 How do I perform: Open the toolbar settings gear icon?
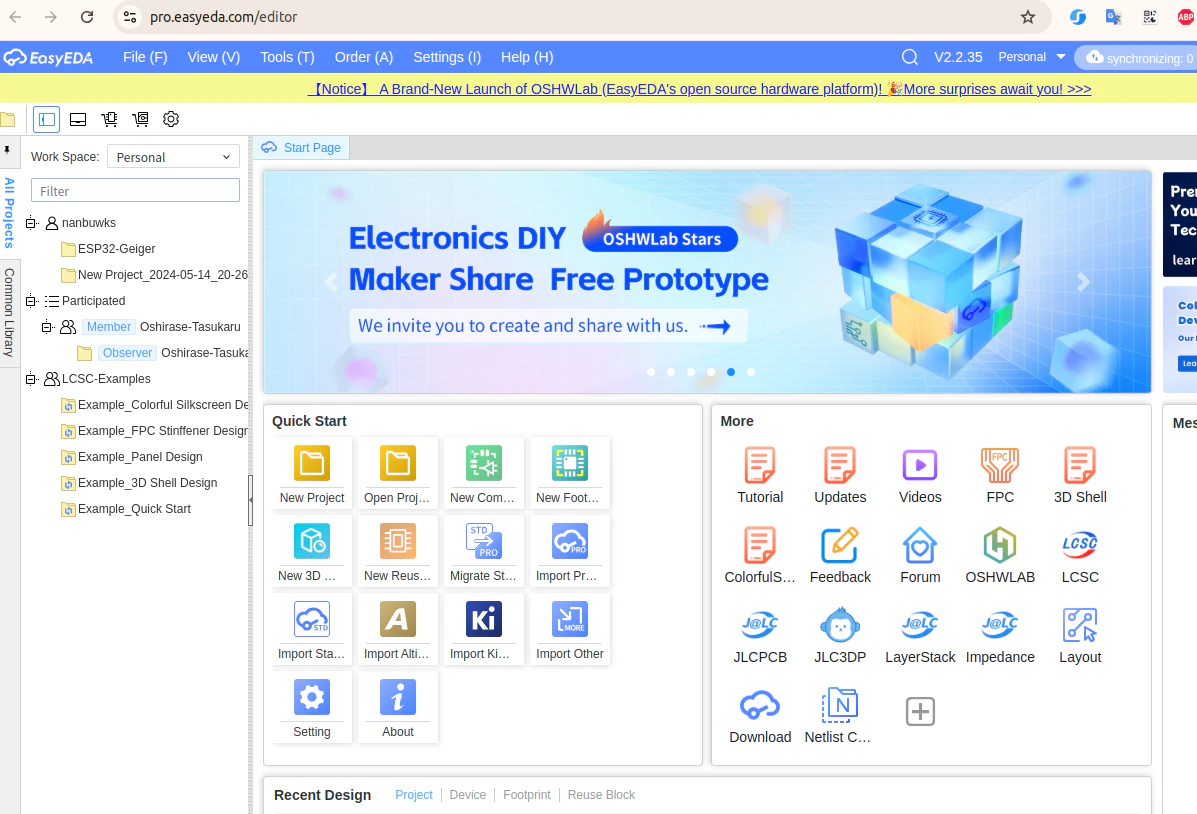click(x=171, y=119)
